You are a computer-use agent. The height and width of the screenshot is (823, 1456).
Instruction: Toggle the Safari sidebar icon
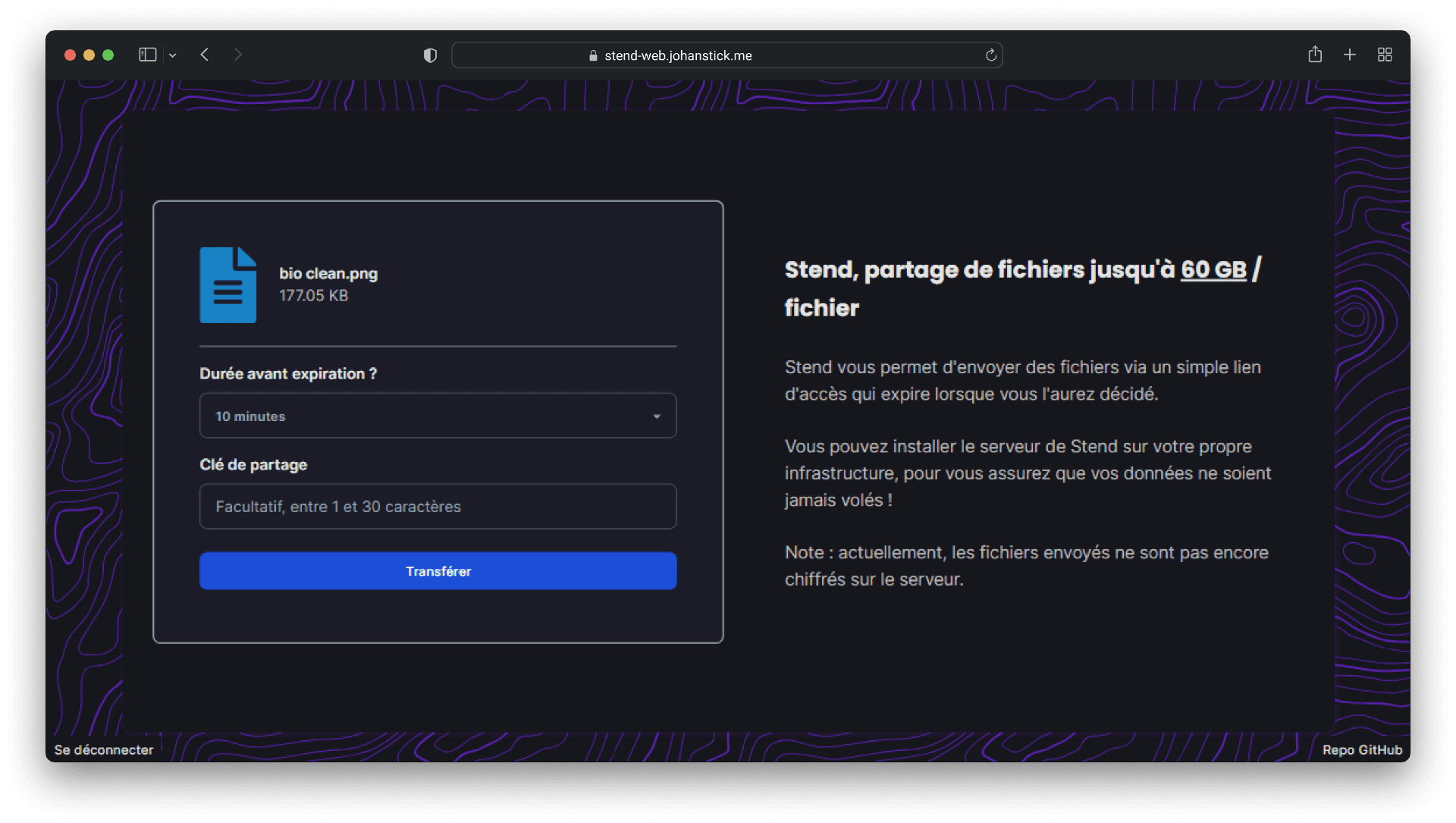click(148, 55)
